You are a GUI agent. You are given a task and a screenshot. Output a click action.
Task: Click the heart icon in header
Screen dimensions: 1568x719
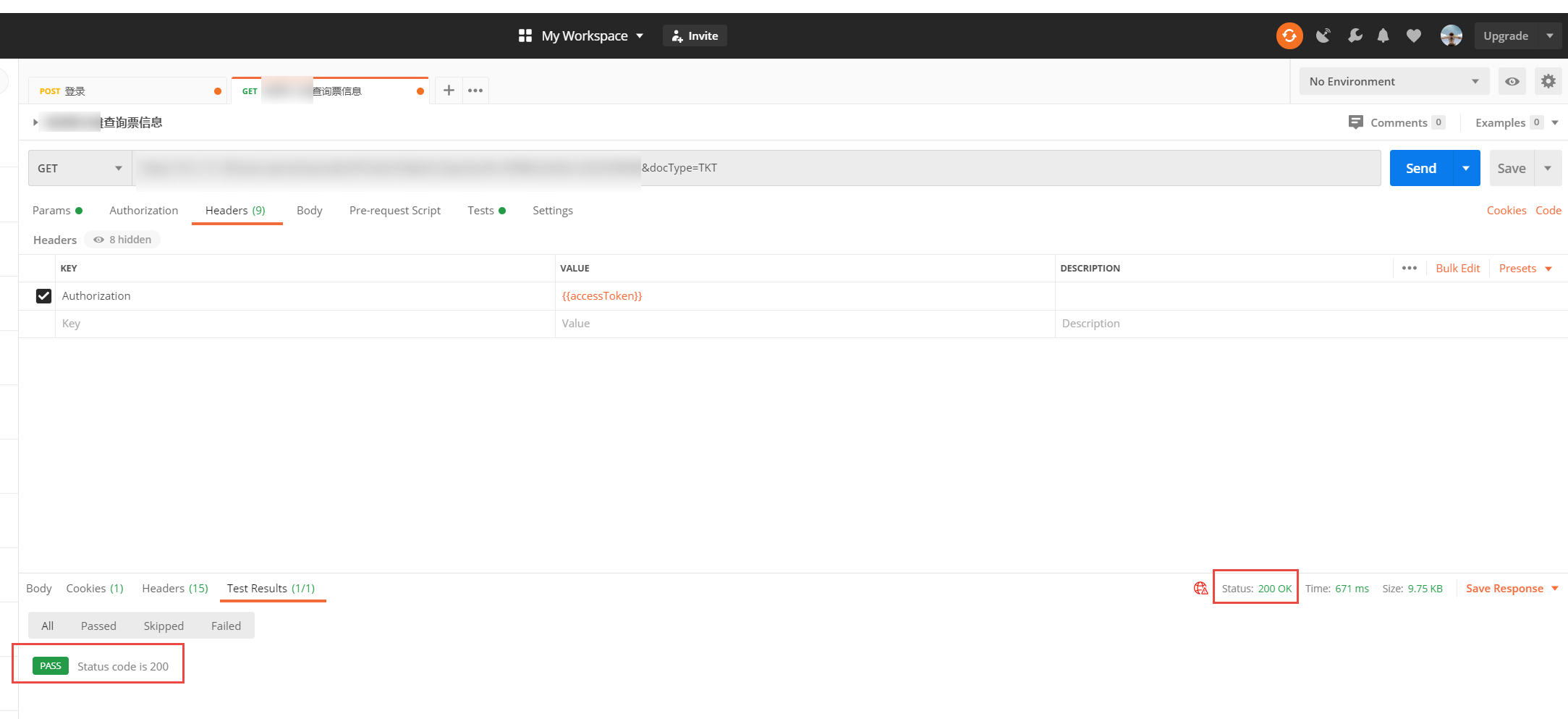tap(1413, 35)
